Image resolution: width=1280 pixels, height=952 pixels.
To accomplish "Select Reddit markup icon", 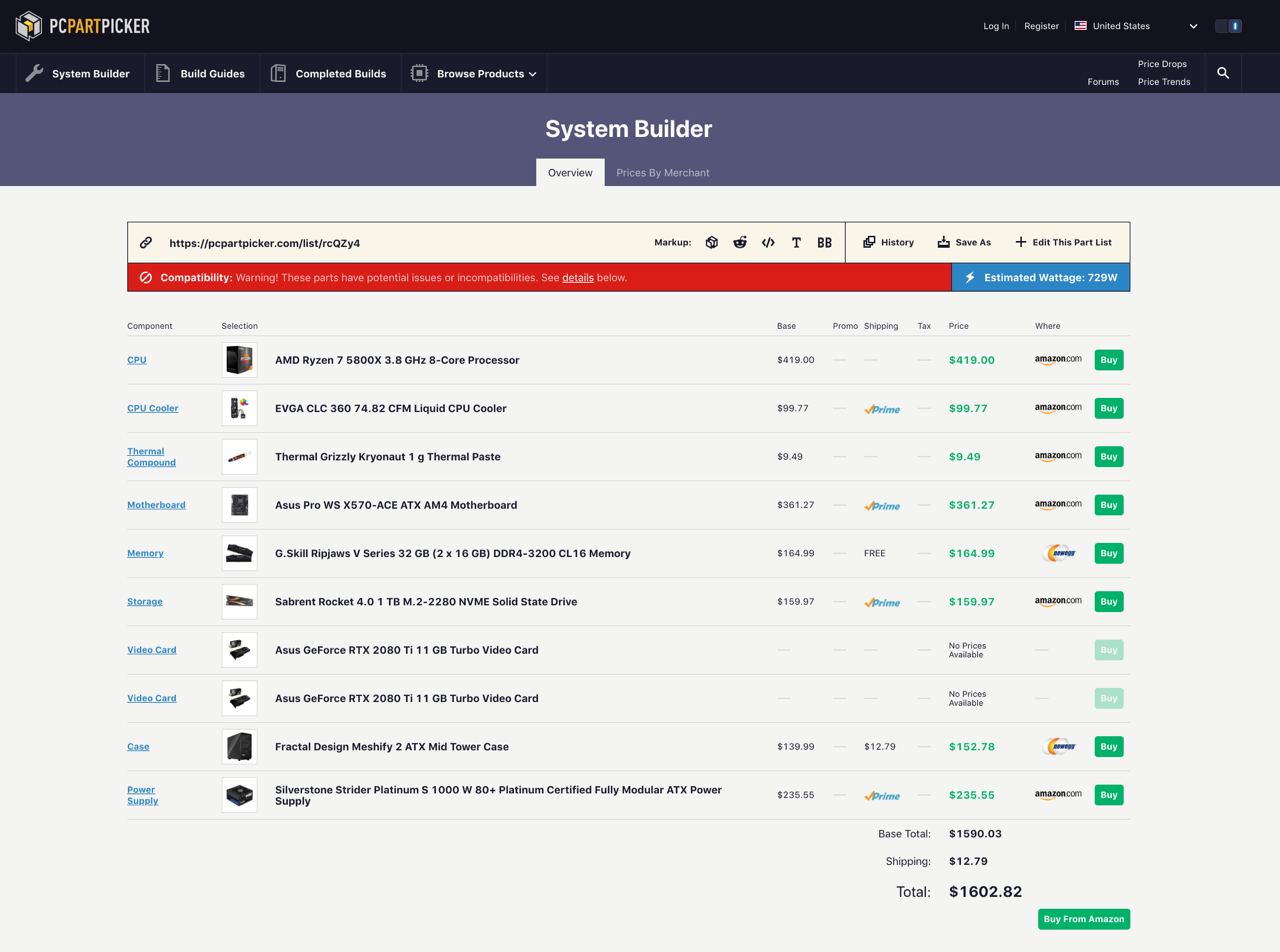I will pyautogui.click(x=740, y=242).
